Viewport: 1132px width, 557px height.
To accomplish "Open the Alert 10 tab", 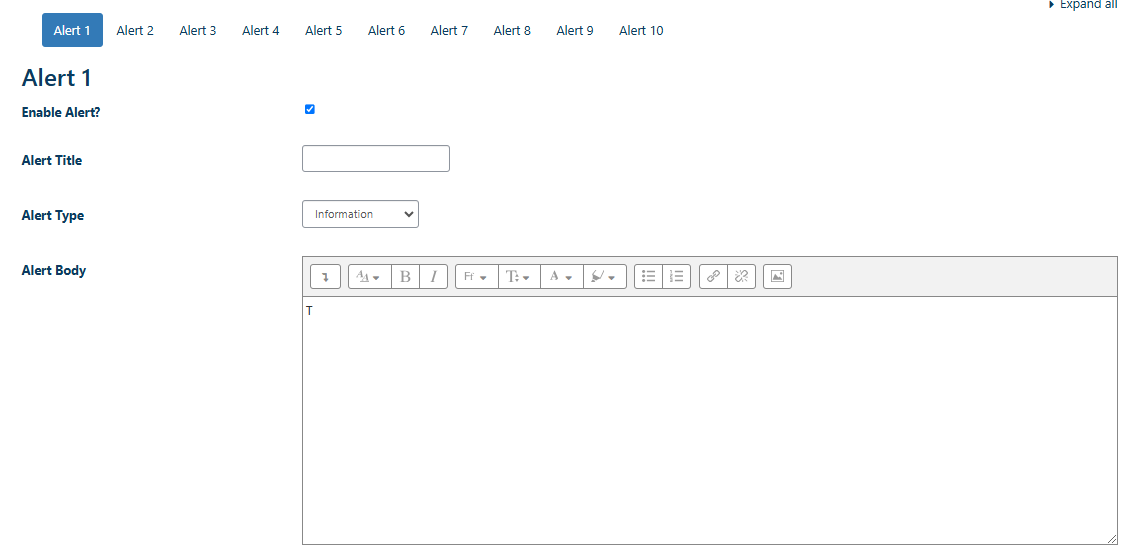I will 641,30.
